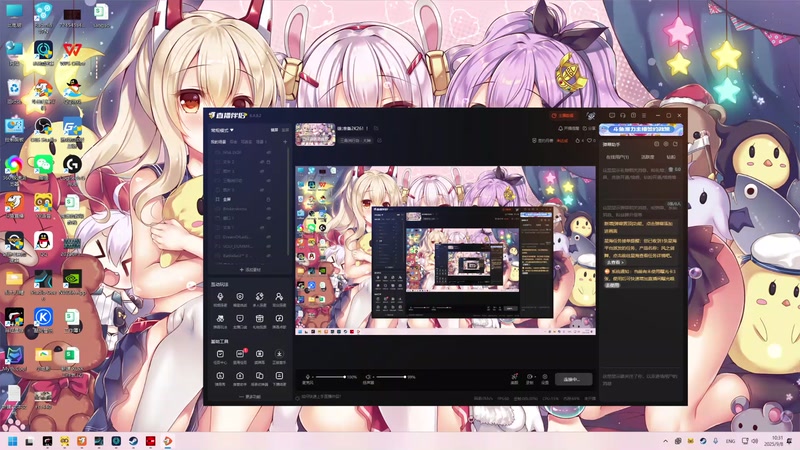Click the microphone icon in the interaction section

pyautogui.click(x=220, y=296)
